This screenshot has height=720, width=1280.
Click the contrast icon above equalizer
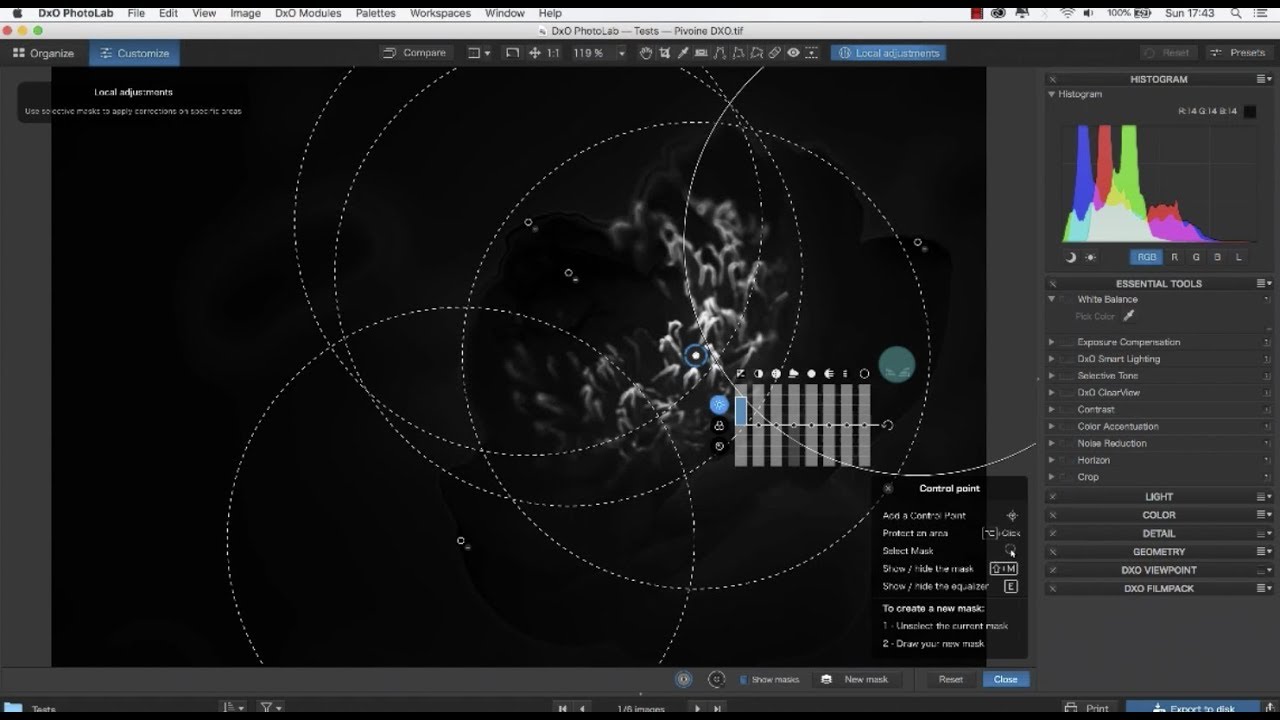[758, 374]
